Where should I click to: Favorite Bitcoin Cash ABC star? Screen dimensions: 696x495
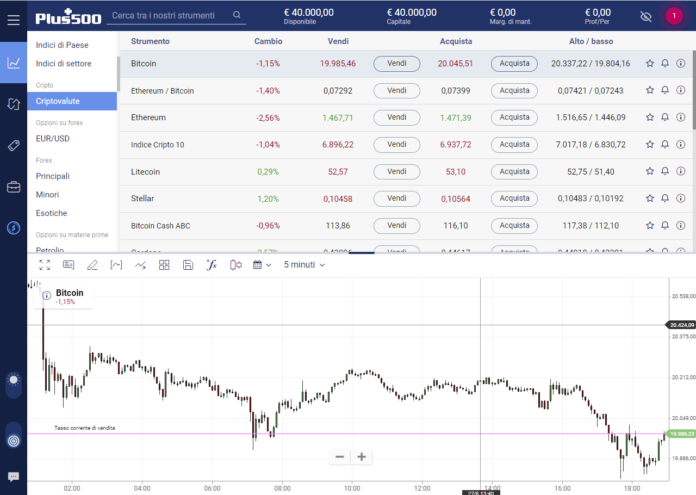tap(650, 226)
